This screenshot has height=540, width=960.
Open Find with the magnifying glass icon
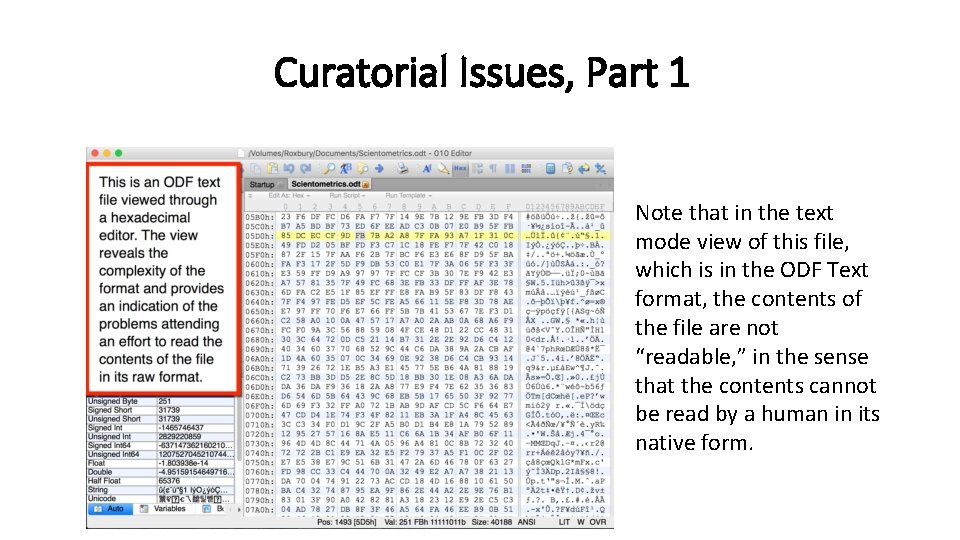point(329,168)
